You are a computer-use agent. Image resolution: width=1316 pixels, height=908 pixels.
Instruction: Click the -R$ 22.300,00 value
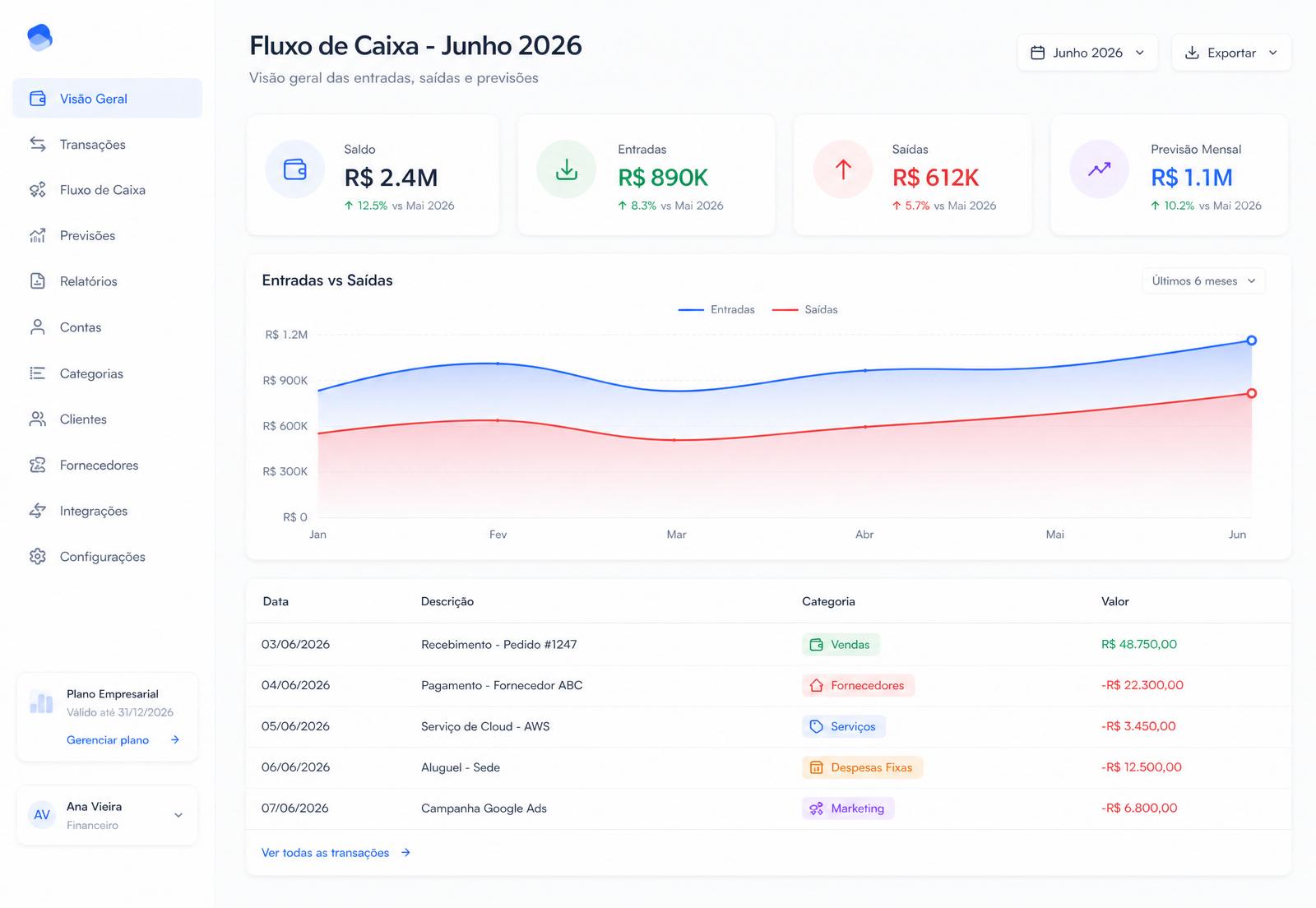point(1142,685)
